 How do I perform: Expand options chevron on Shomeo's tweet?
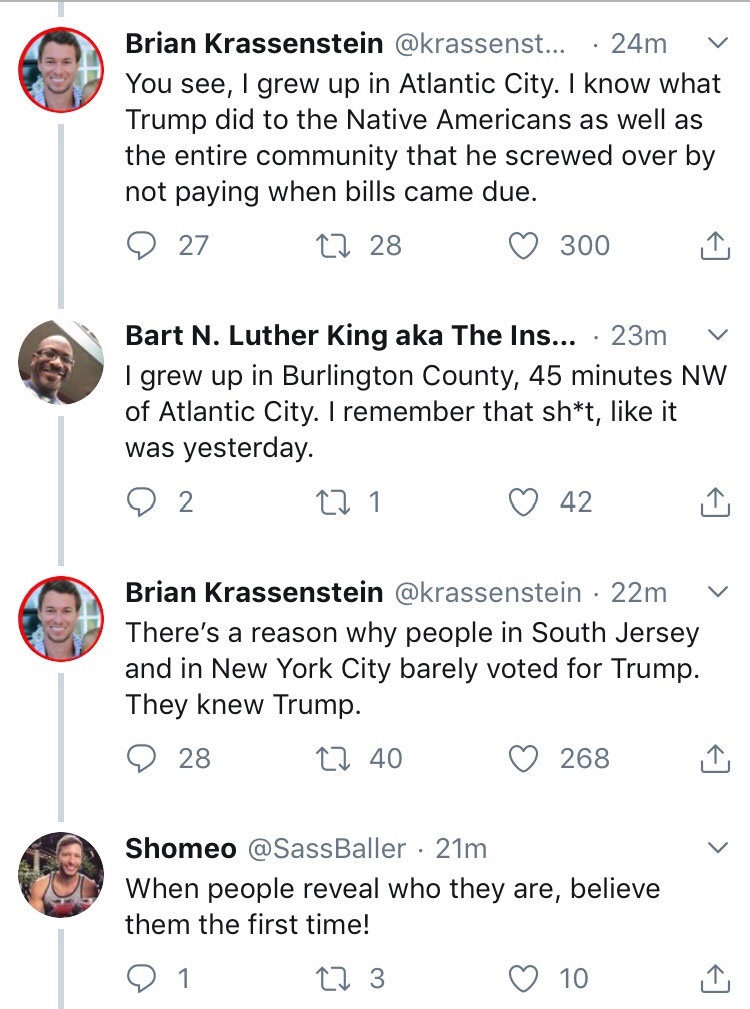pos(717,848)
